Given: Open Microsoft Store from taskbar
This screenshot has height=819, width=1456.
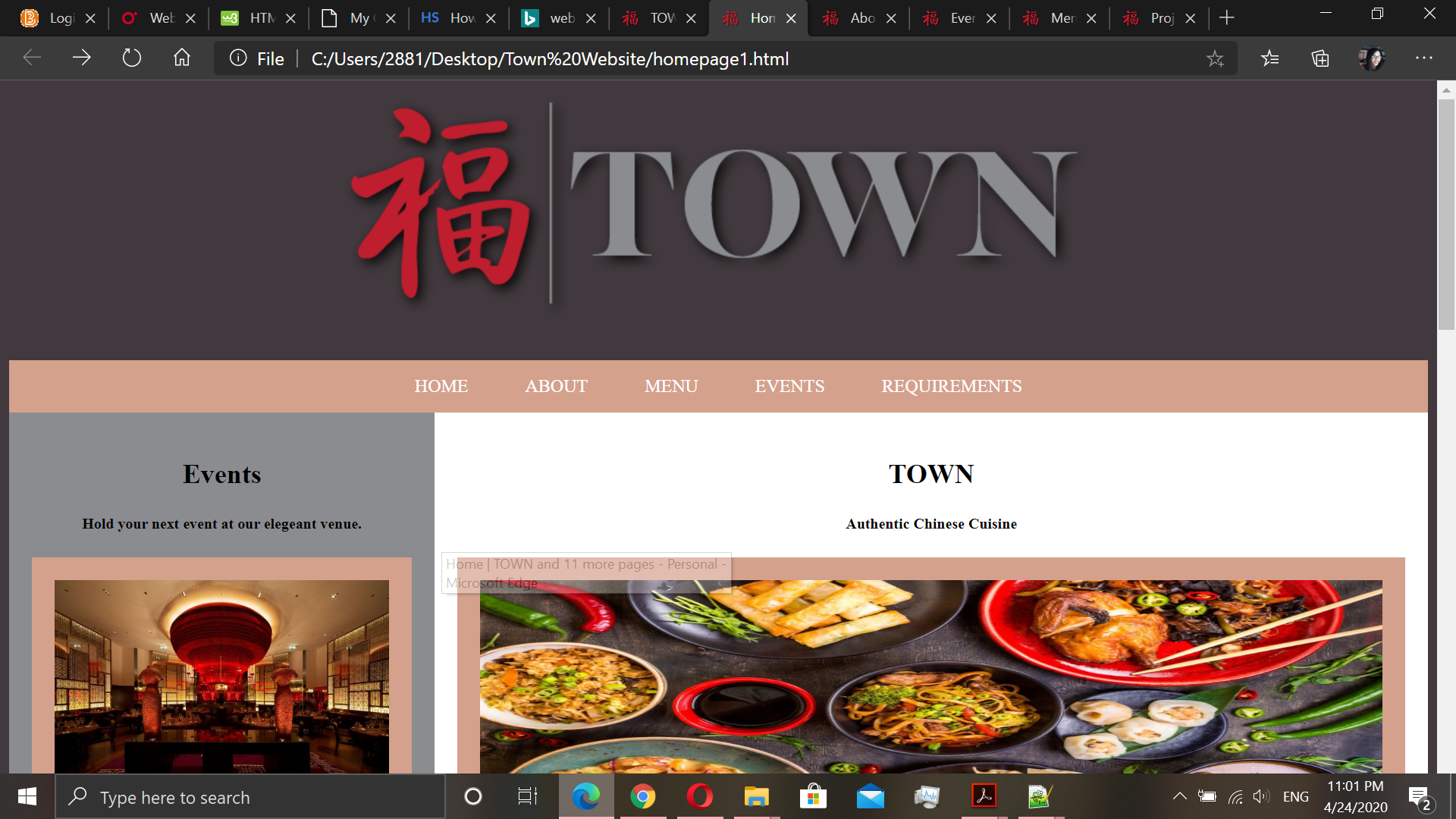Looking at the screenshot, I should click(x=813, y=796).
